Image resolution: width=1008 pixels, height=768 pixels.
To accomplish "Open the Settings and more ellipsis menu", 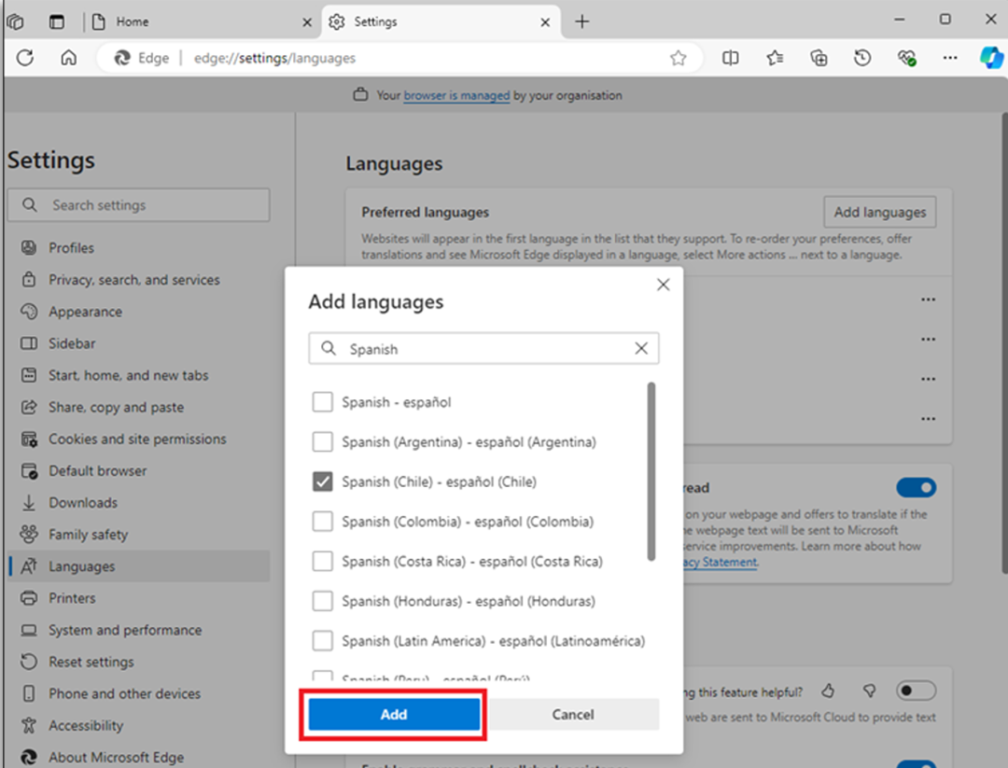I will pos(950,58).
